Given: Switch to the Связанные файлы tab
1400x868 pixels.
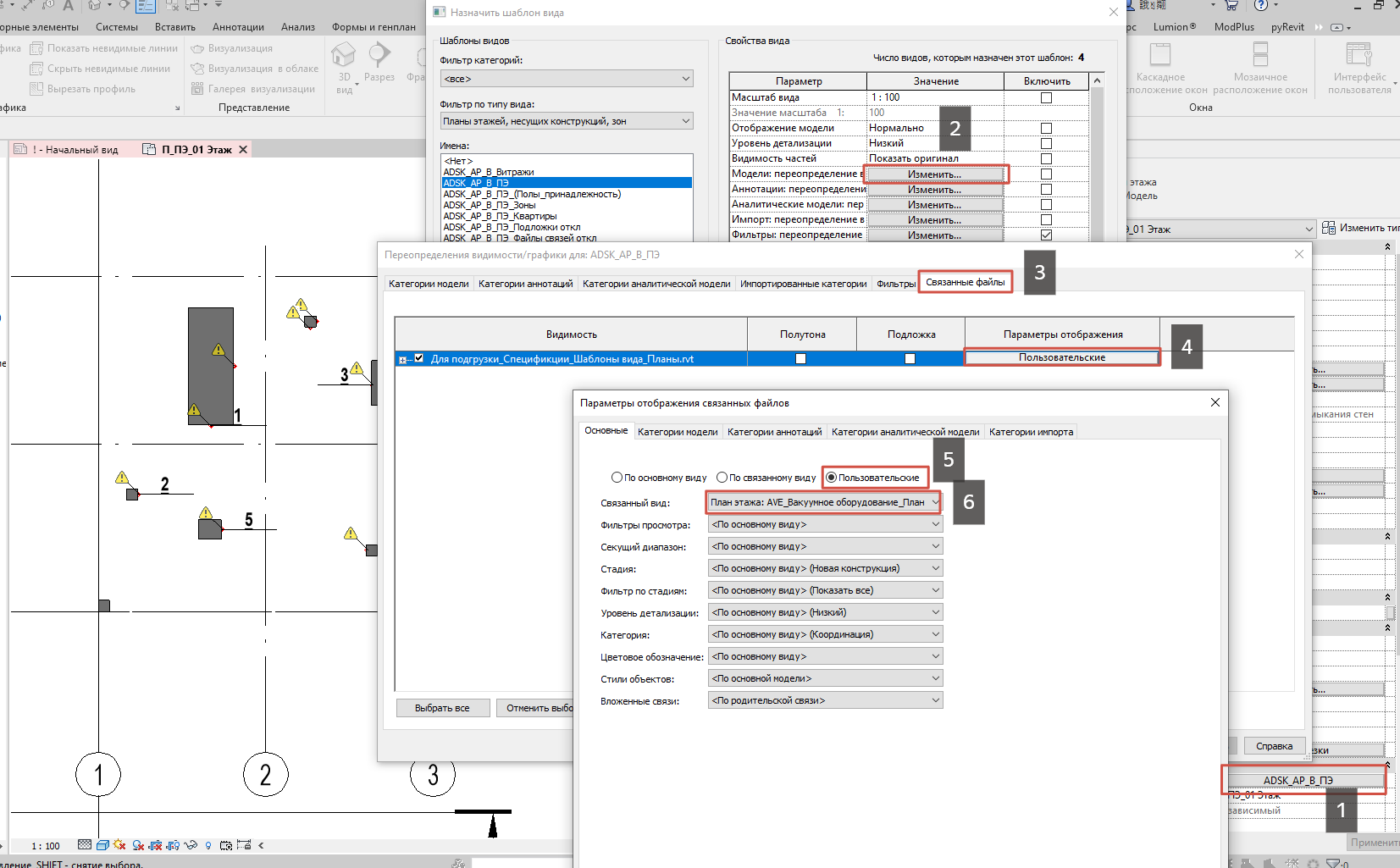Looking at the screenshot, I should 965,283.
